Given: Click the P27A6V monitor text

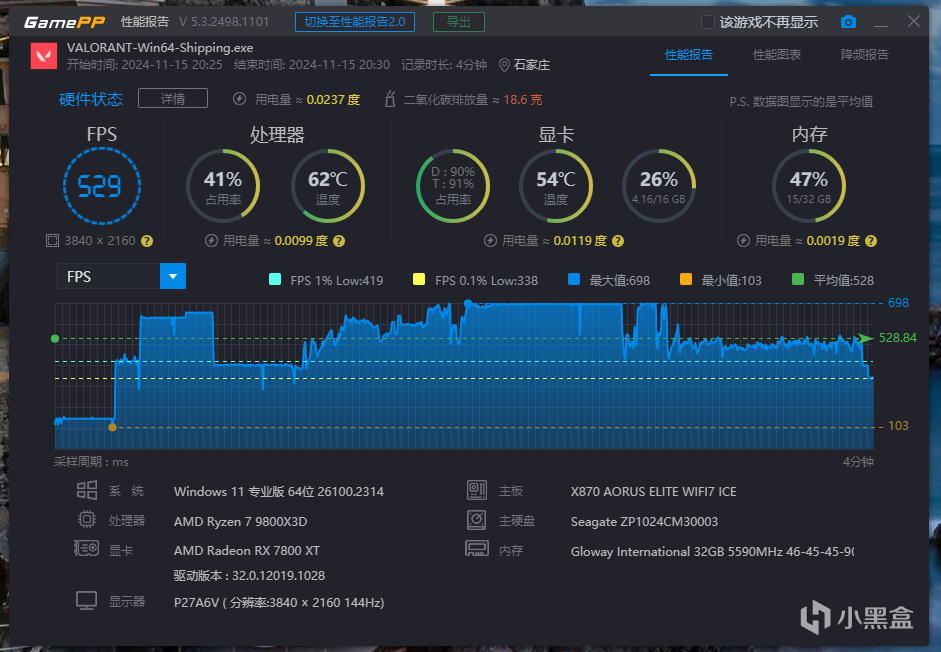Looking at the screenshot, I should click(x=279, y=602).
